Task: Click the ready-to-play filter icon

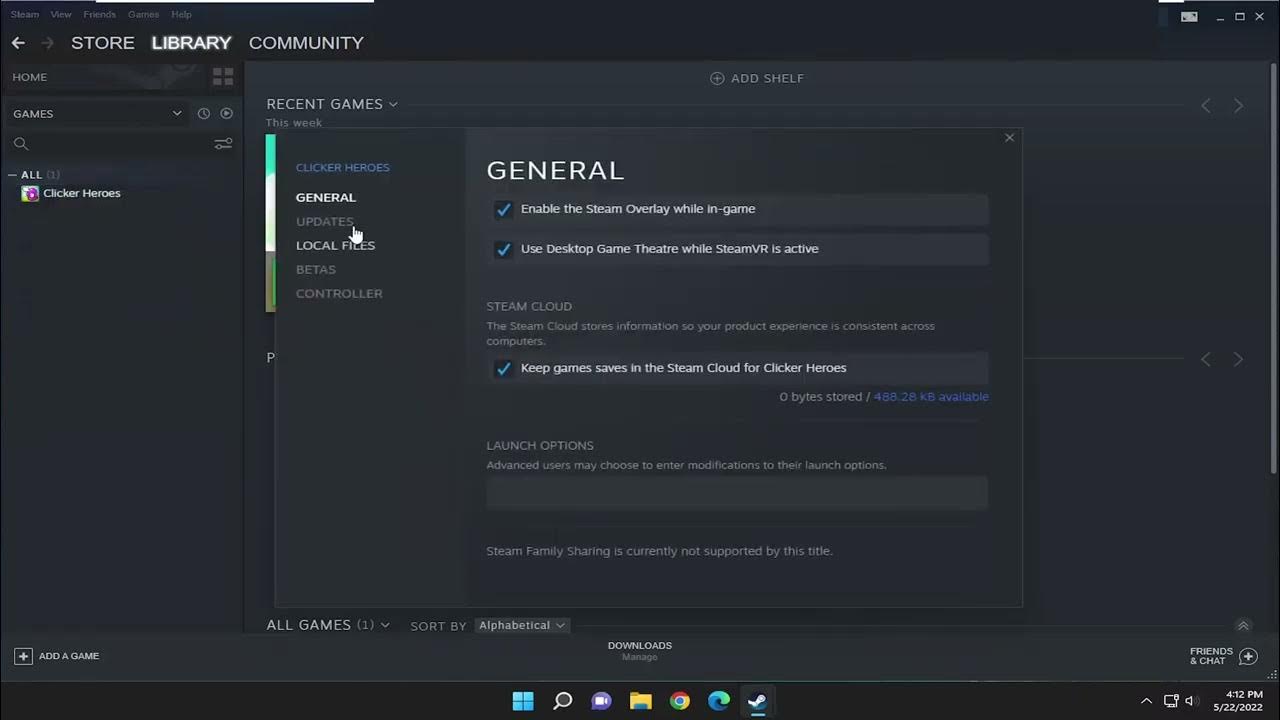Action: click(x=227, y=114)
